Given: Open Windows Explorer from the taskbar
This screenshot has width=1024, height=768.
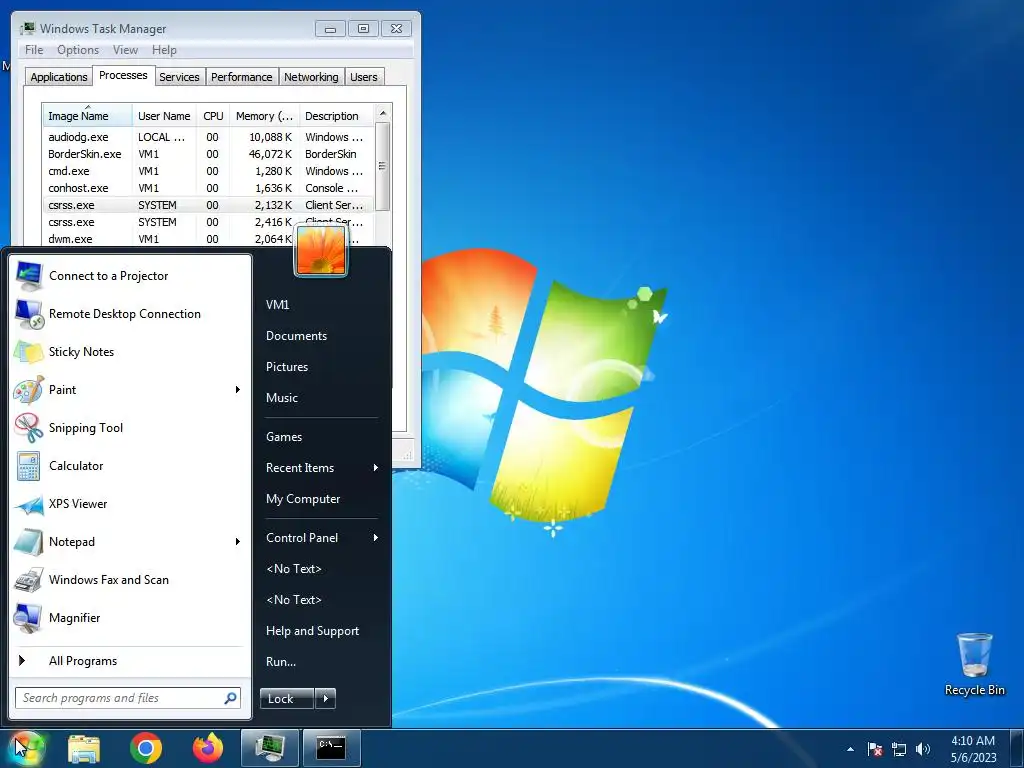Looking at the screenshot, I should point(84,748).
